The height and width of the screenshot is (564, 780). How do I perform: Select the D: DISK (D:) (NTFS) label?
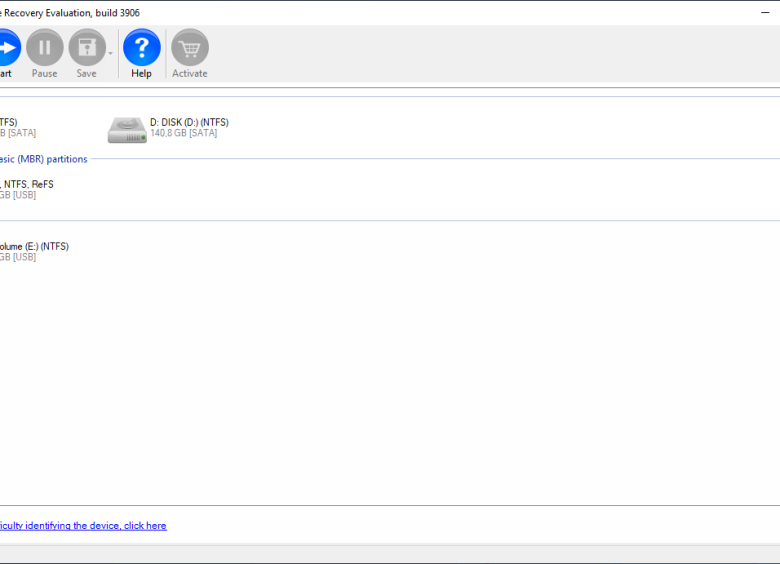189,122
